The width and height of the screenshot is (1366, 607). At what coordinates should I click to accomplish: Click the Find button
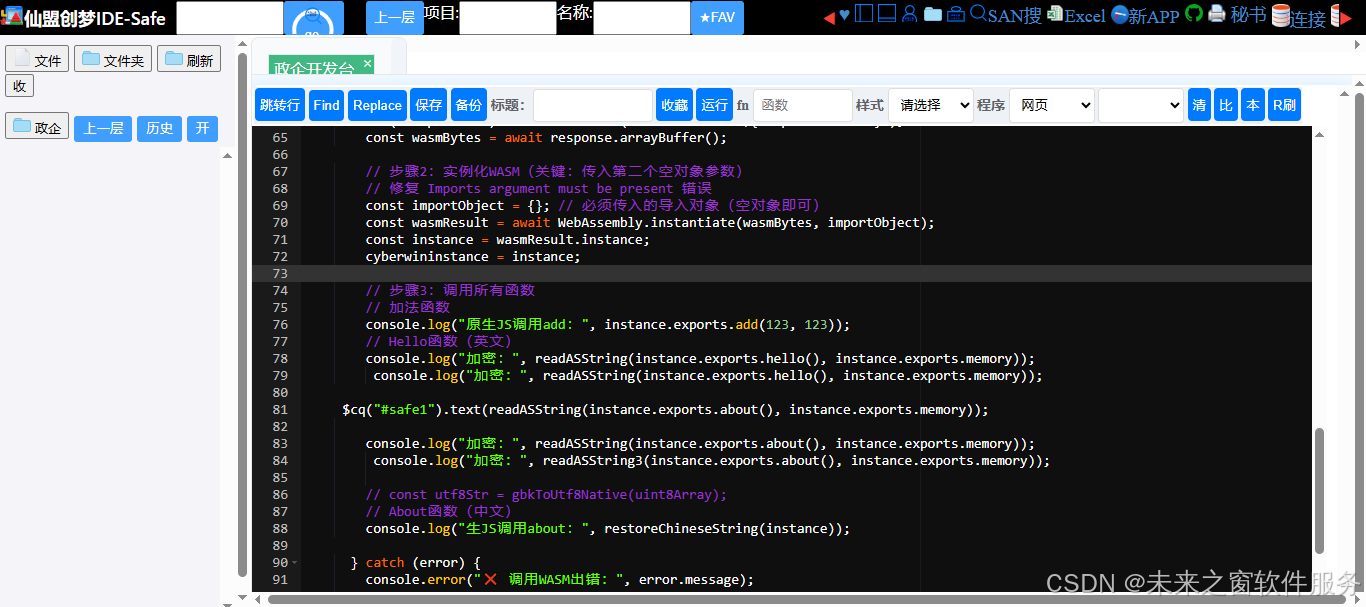point(326,105)
